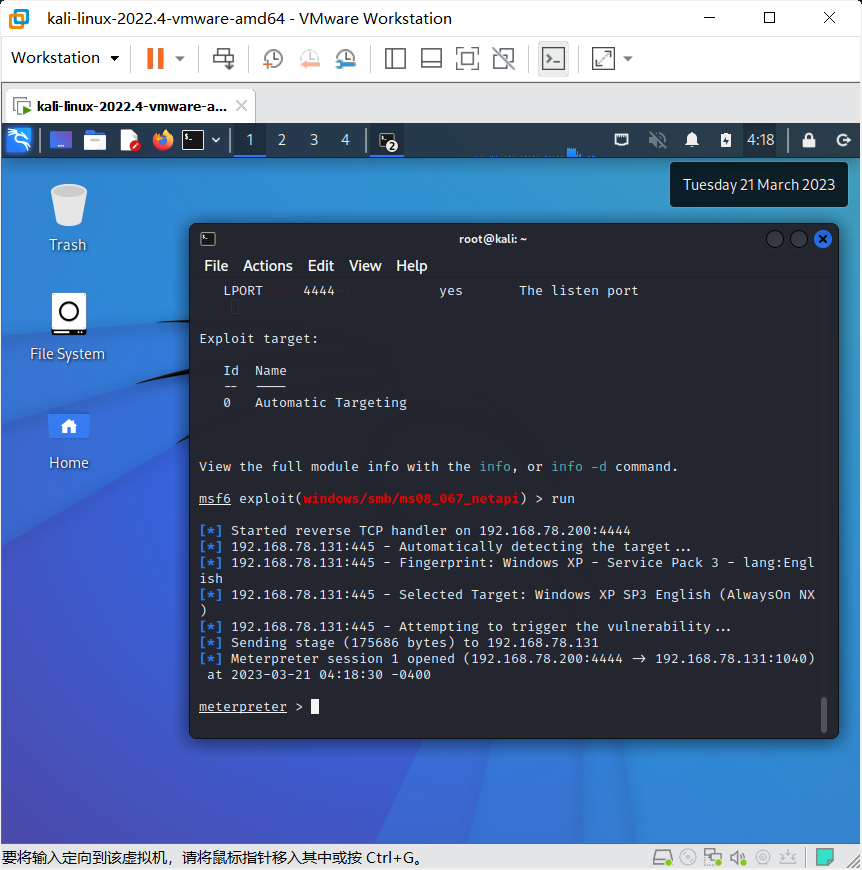Click the Kali log out icon
The width and height of the screenshot is (862, 870).
(x=843, y=140)
